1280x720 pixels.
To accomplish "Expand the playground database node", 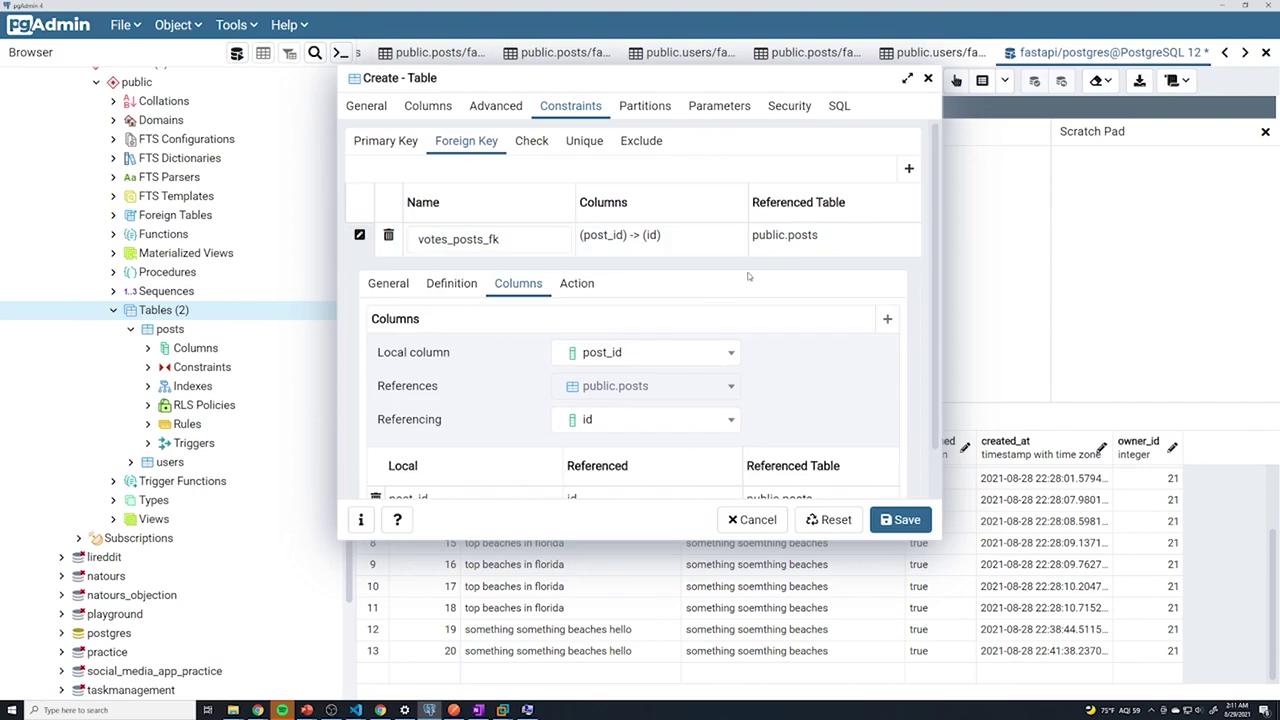I will 62,615.
